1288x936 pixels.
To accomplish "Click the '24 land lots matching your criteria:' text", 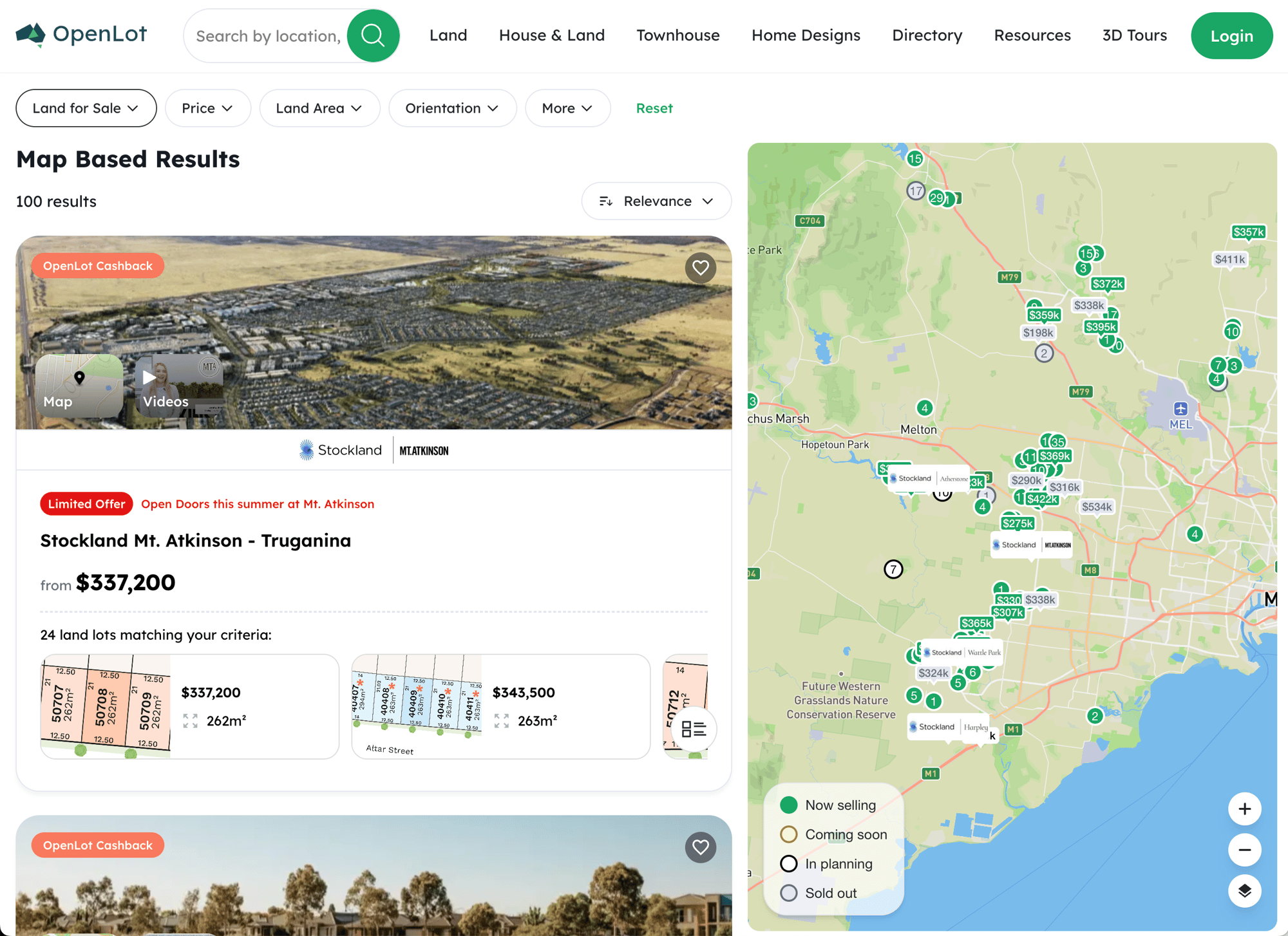I will (x=156, y=635).
